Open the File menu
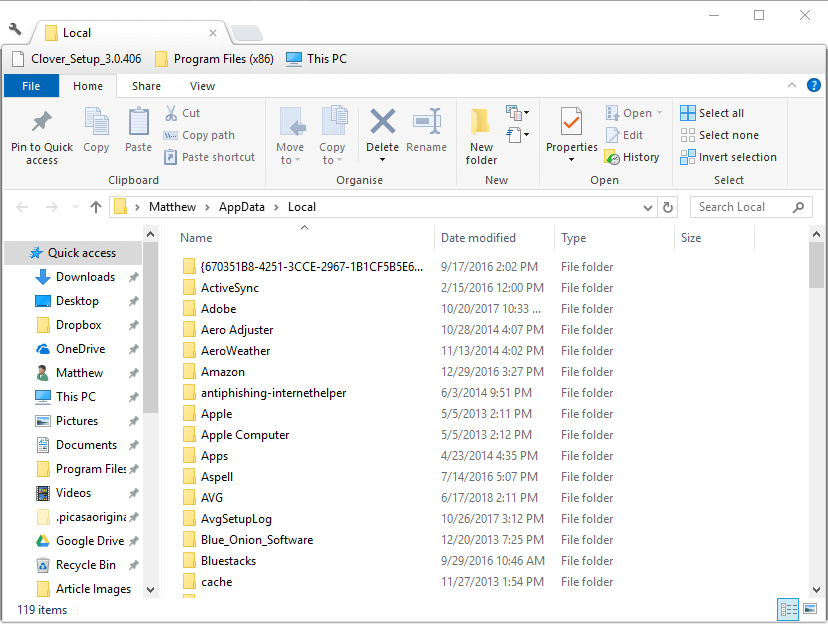The width and height of the screenshot is (828, 624). pos(31,86)
